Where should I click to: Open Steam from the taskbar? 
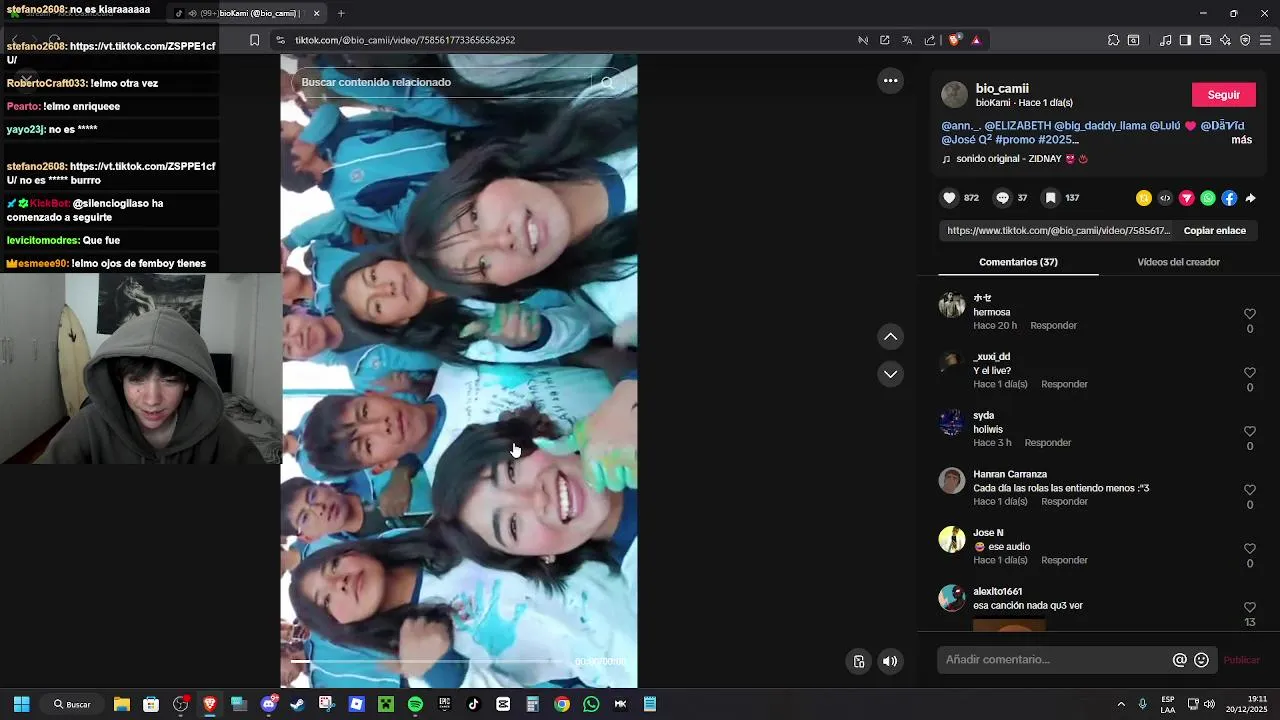(x=297, y=704)
